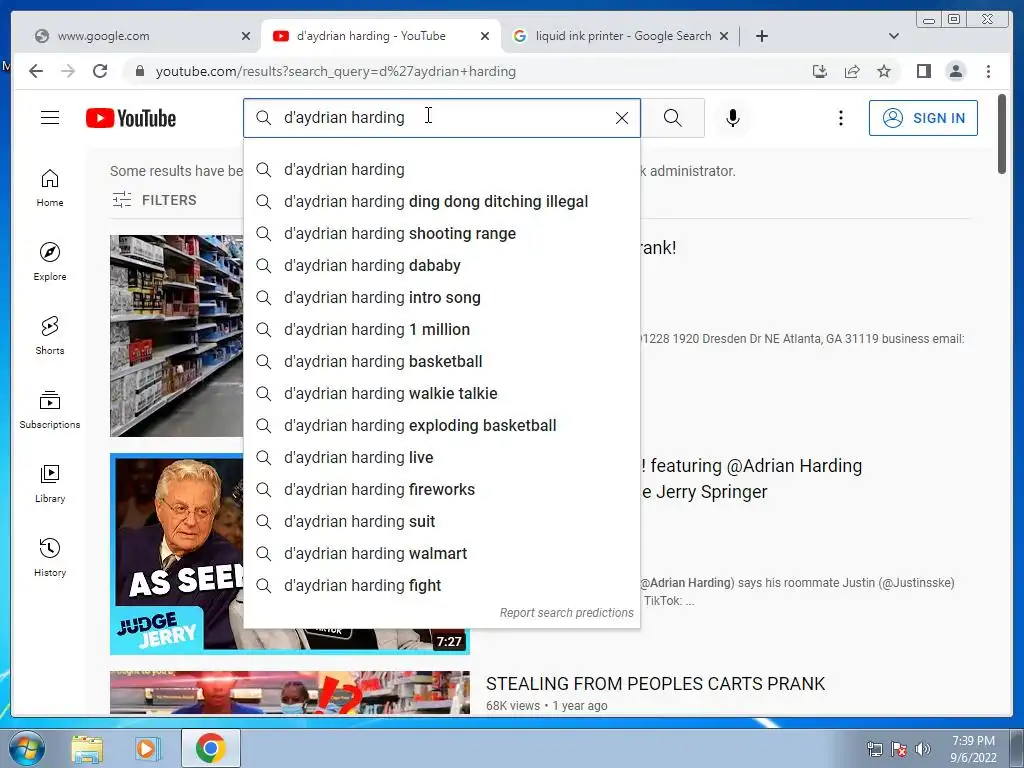This screenshot has width=1024, height=768.
Task: Go forward with the browser forward arrow
Action: (x=68, y=71)
